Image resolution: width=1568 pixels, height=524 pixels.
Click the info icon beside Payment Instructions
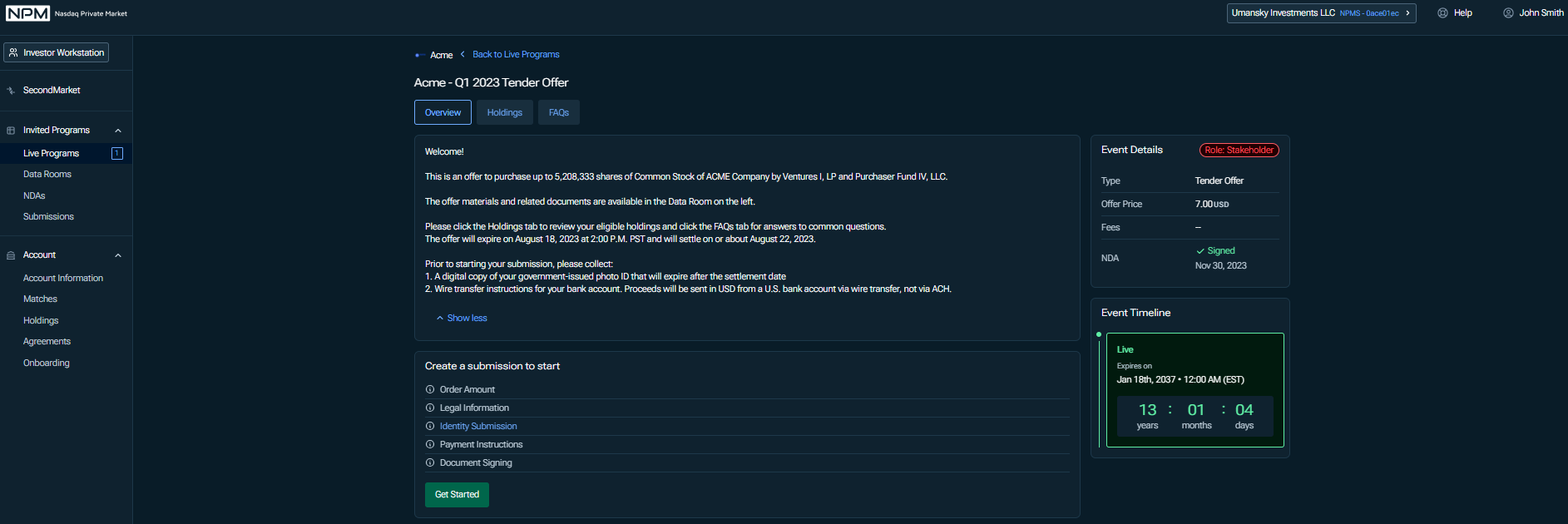coord(430,444)
